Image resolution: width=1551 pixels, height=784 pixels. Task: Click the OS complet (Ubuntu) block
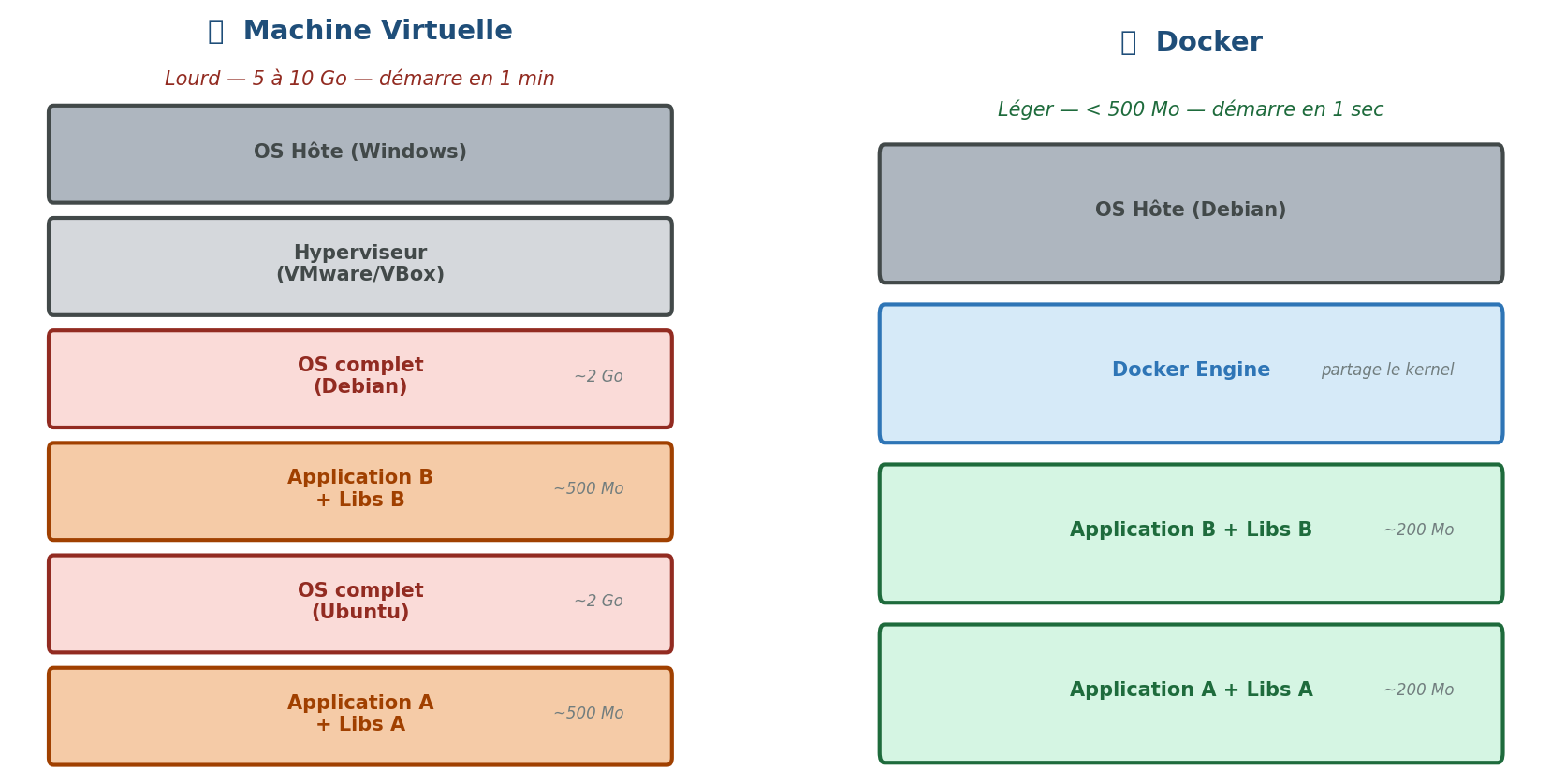click(x=360, y=603)
